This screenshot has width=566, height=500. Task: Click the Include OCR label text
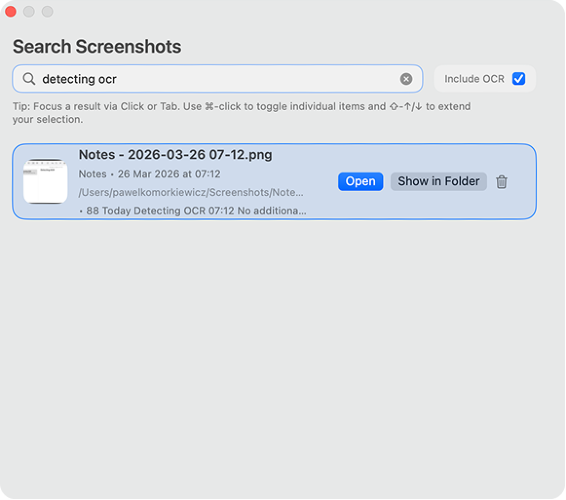pos(474,79)
